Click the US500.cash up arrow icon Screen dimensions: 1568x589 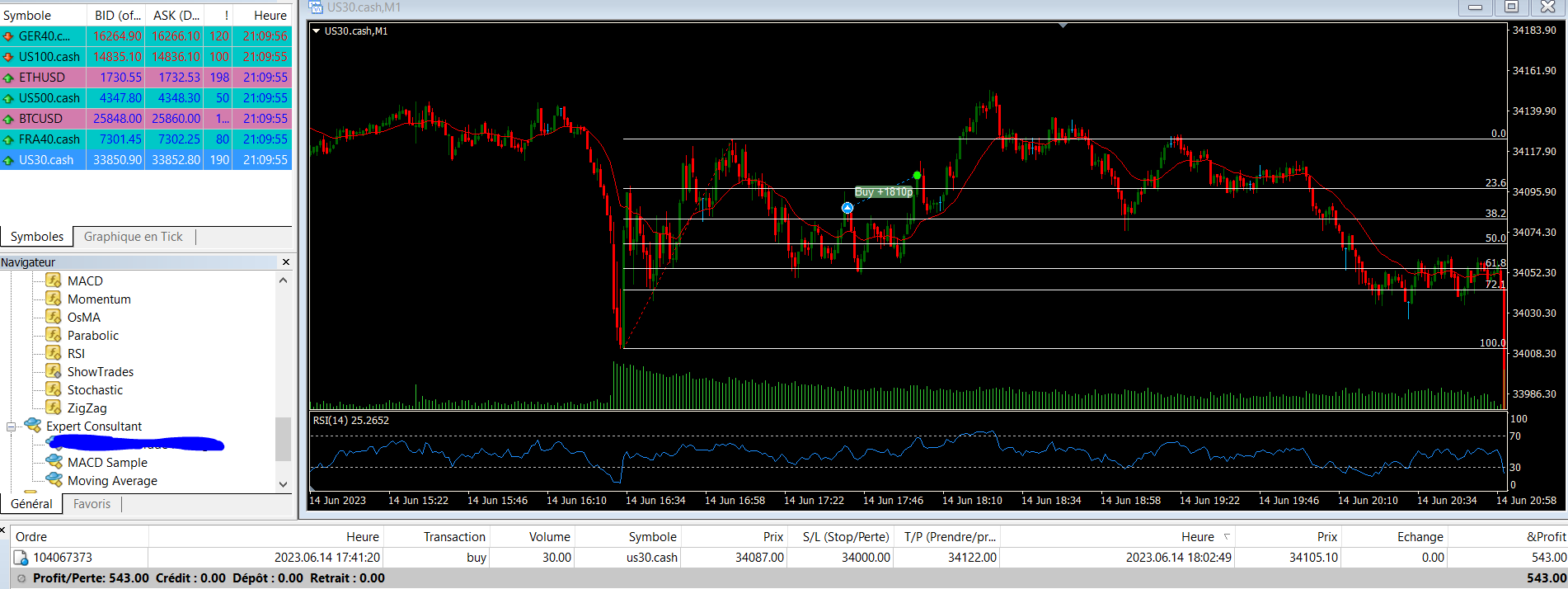click(x=8, y=98)
